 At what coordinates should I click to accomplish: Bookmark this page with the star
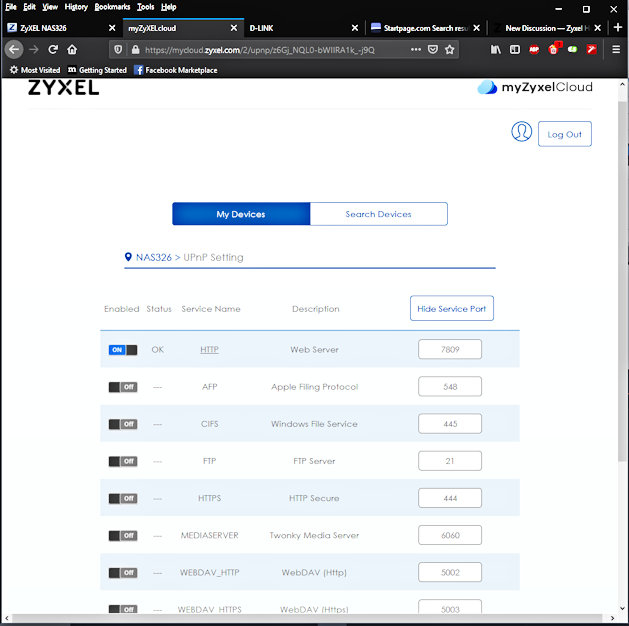coord(450,49)
